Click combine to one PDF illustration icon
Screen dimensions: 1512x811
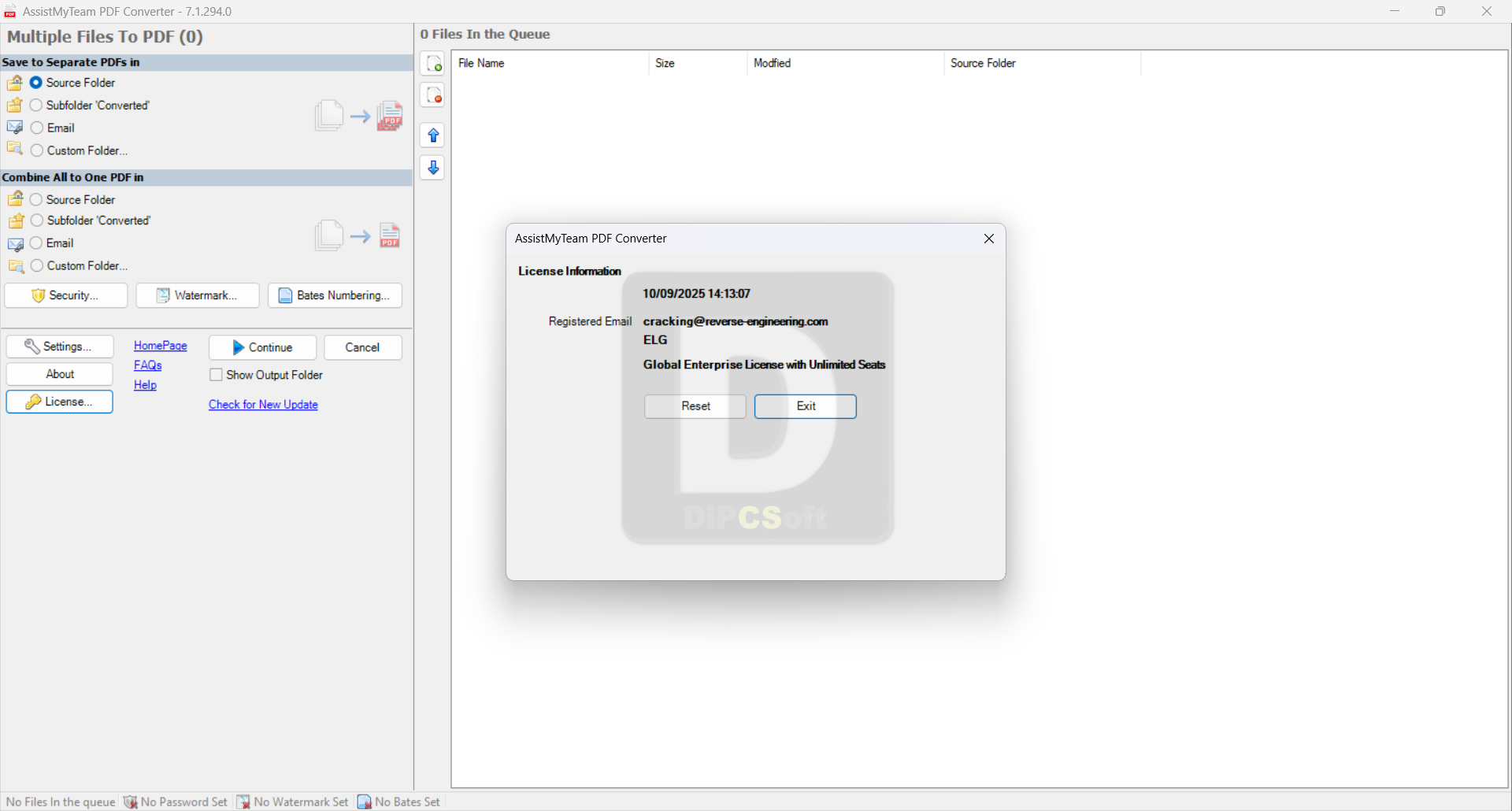(x=358, y=235)
